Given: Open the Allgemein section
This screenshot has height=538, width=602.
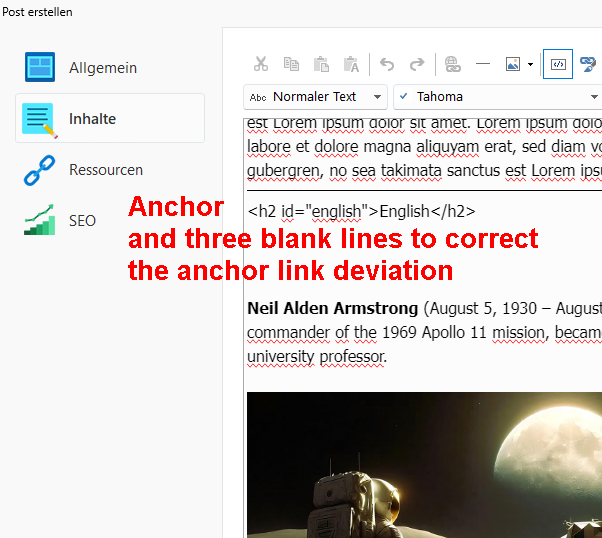Looking at the screenshot, I should (x=103, y=68).
